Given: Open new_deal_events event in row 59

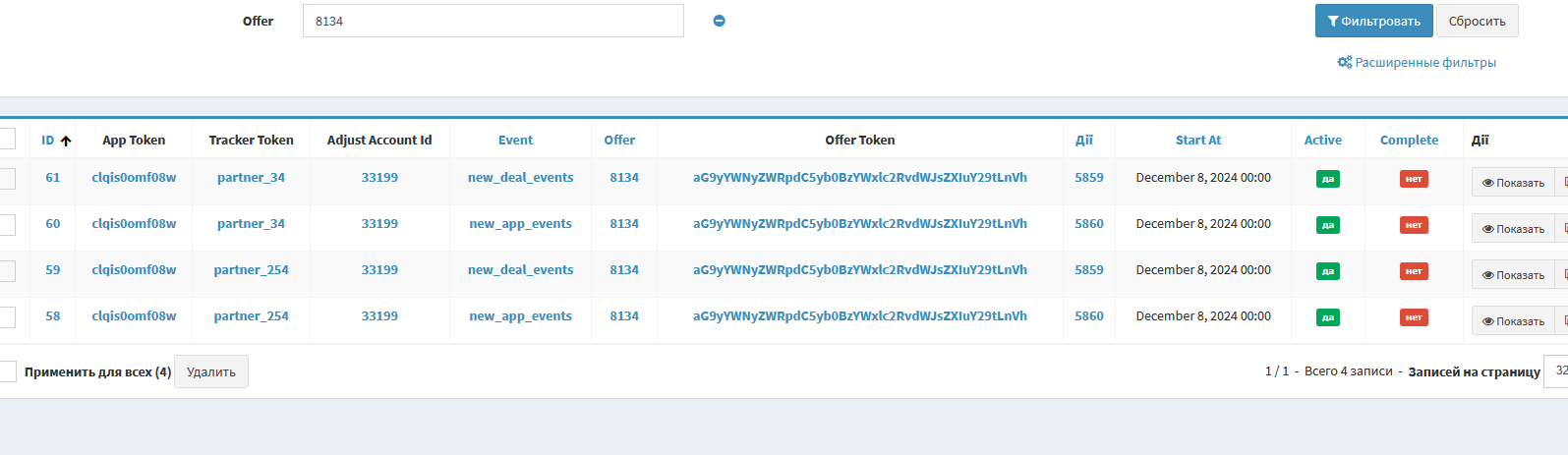Looking at the screenshot, I should pos(520,270).
